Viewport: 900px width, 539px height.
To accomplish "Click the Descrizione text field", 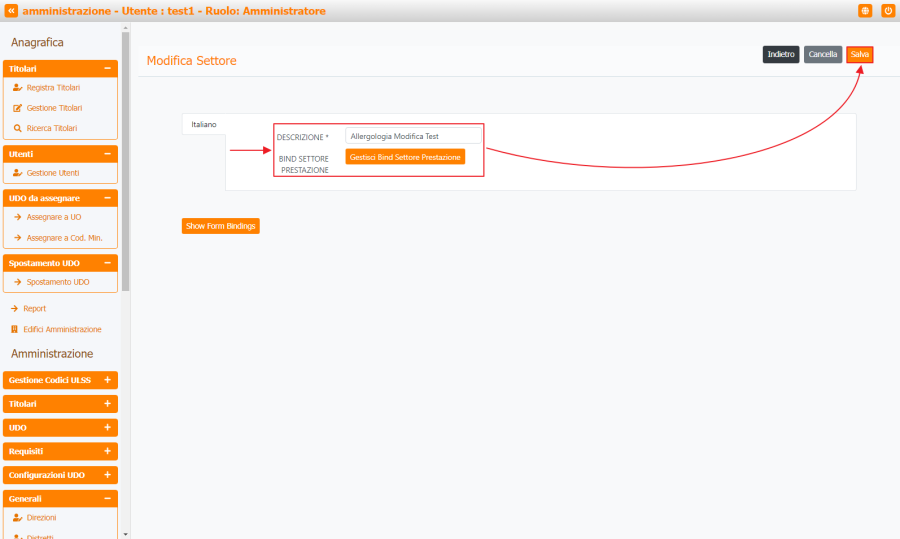I will 413,136.
